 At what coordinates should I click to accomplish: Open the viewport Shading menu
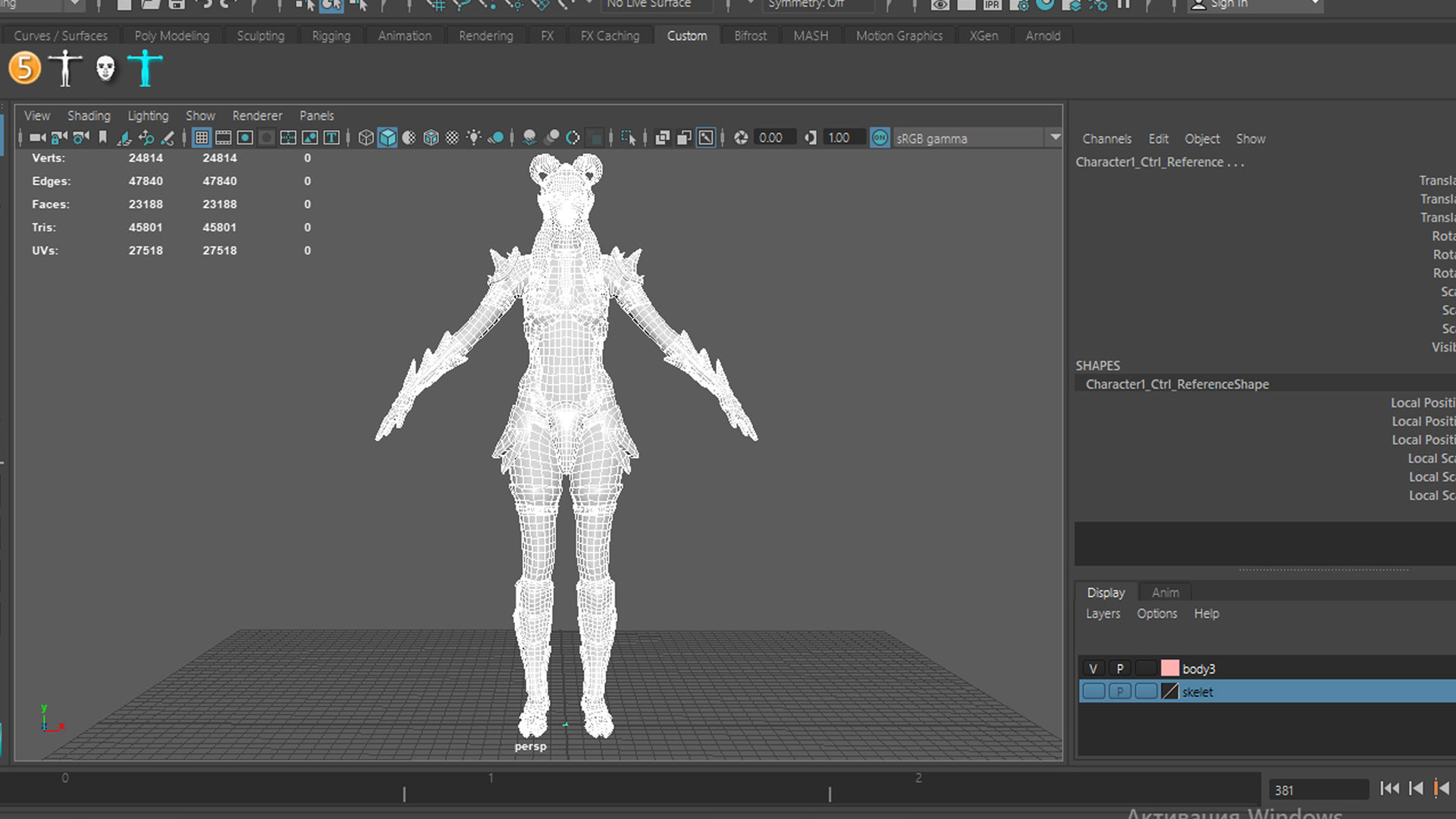pyautogui.click(x=89, y=115)
